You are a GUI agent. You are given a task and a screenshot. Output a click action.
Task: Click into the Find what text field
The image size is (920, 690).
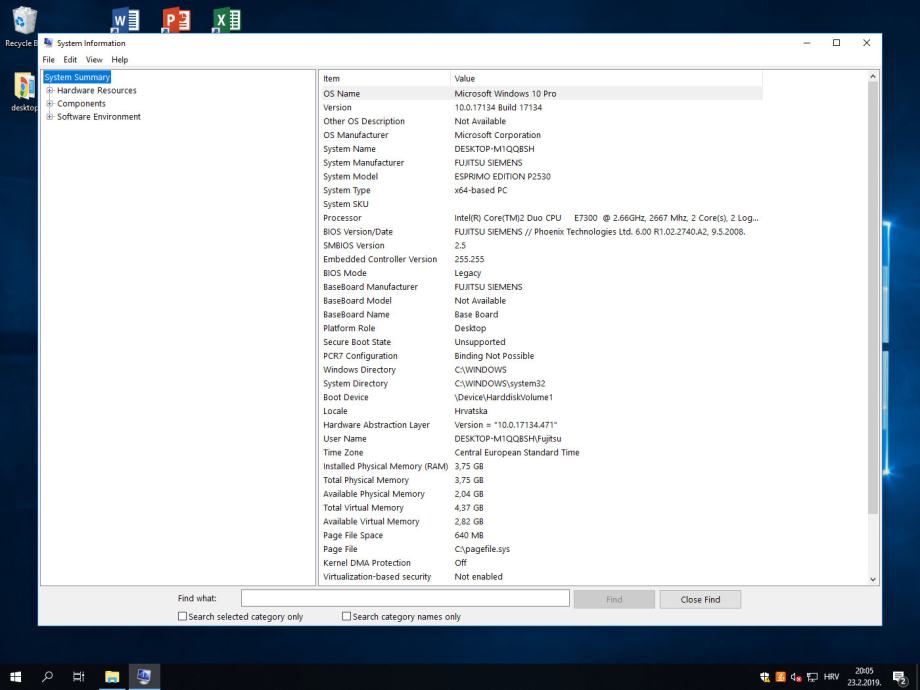click(405, 599)
